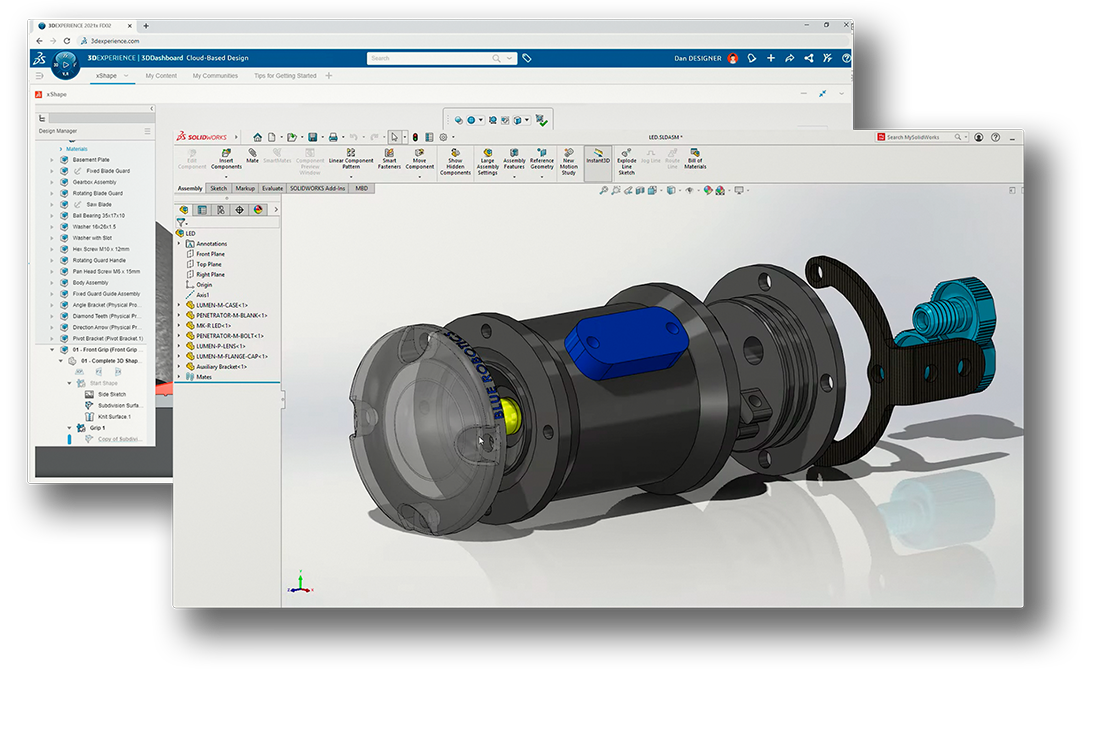Select Saw Blade in Design Manager
Screen dimensions: 1100x750
point(99,205)
